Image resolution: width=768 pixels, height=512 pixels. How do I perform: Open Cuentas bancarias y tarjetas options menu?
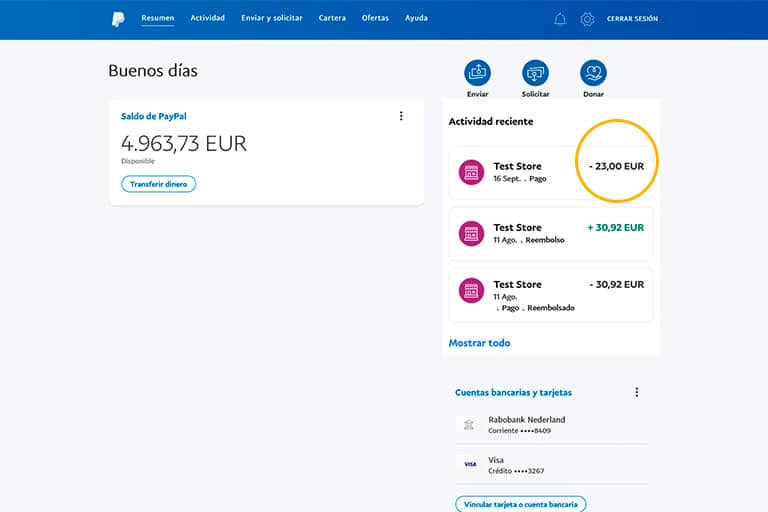637,392
